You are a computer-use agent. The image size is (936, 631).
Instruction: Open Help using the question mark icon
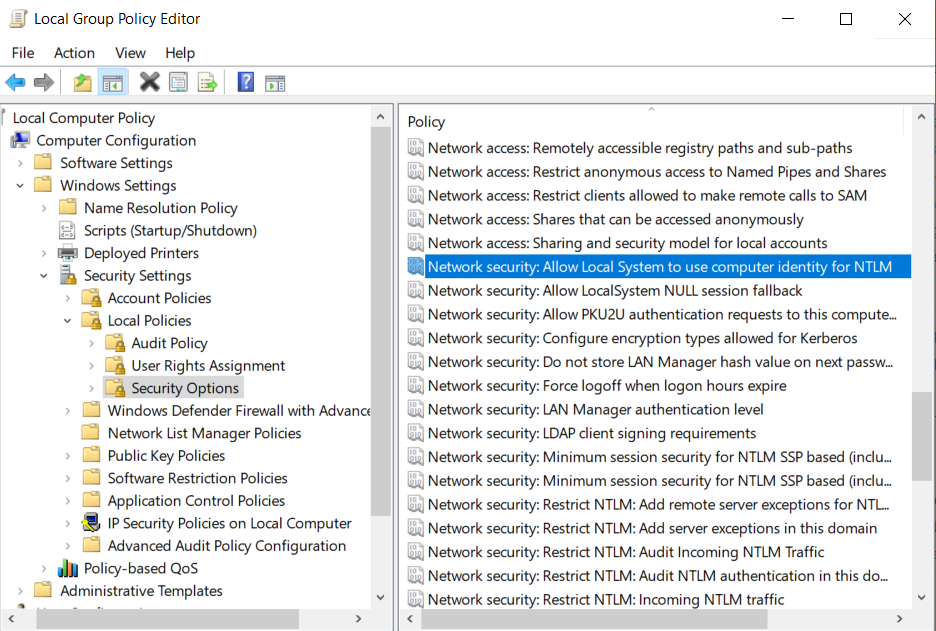pyautogui.click(x=245, y=82)
